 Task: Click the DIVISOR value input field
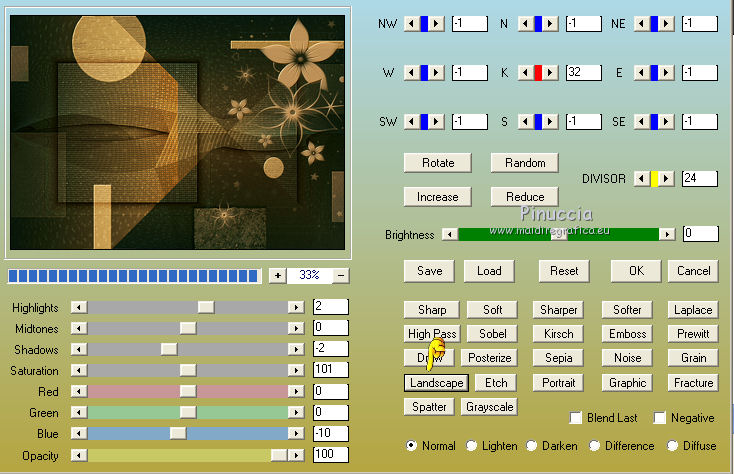tap(699, 178)
